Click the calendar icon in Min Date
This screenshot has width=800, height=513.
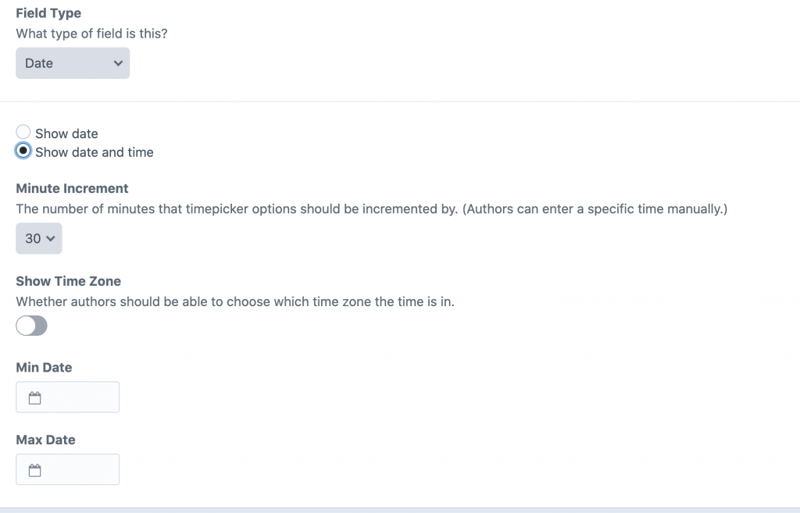tap(35, 398)
